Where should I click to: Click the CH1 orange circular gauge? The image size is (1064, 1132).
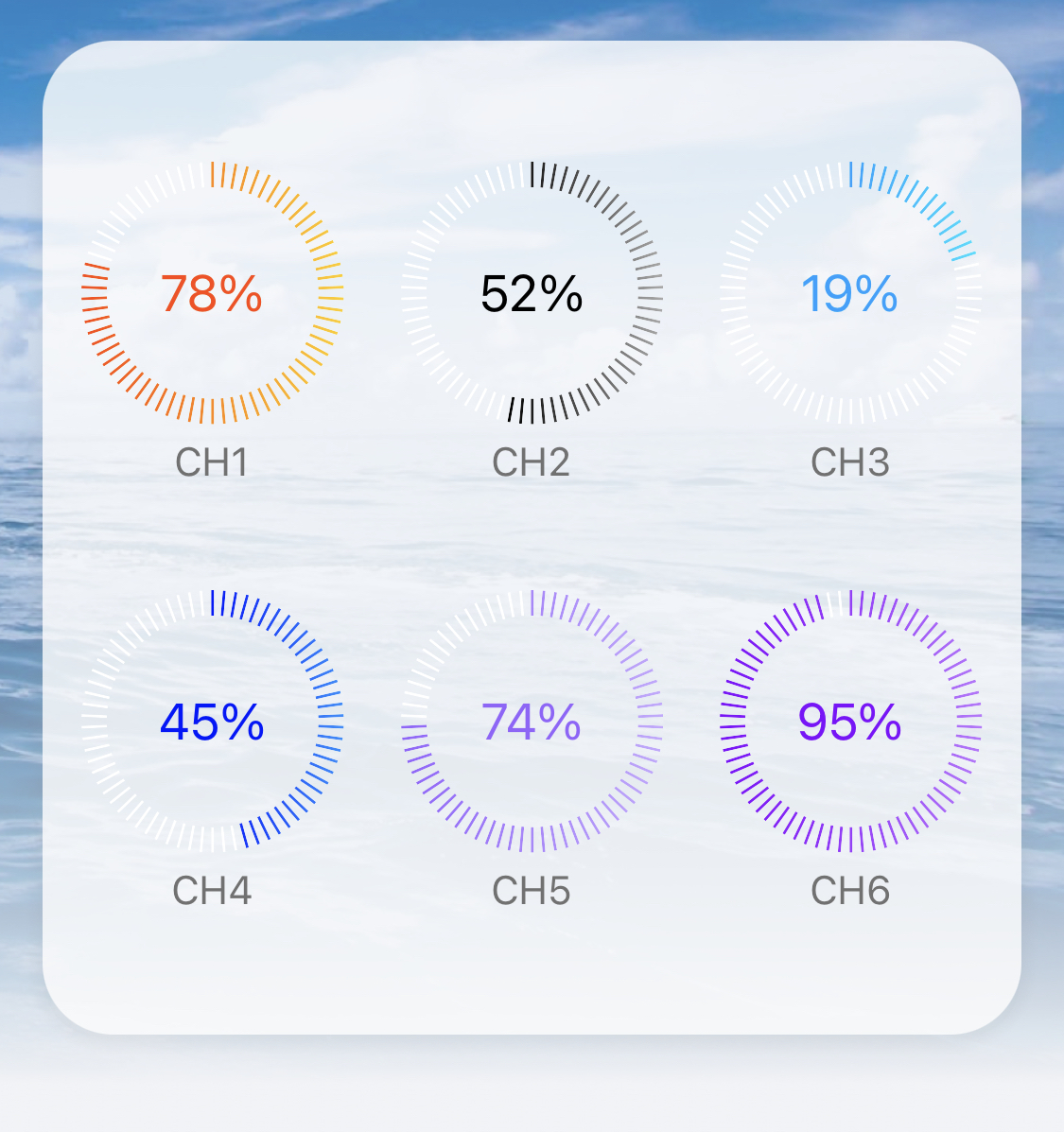tap(212, 292)
